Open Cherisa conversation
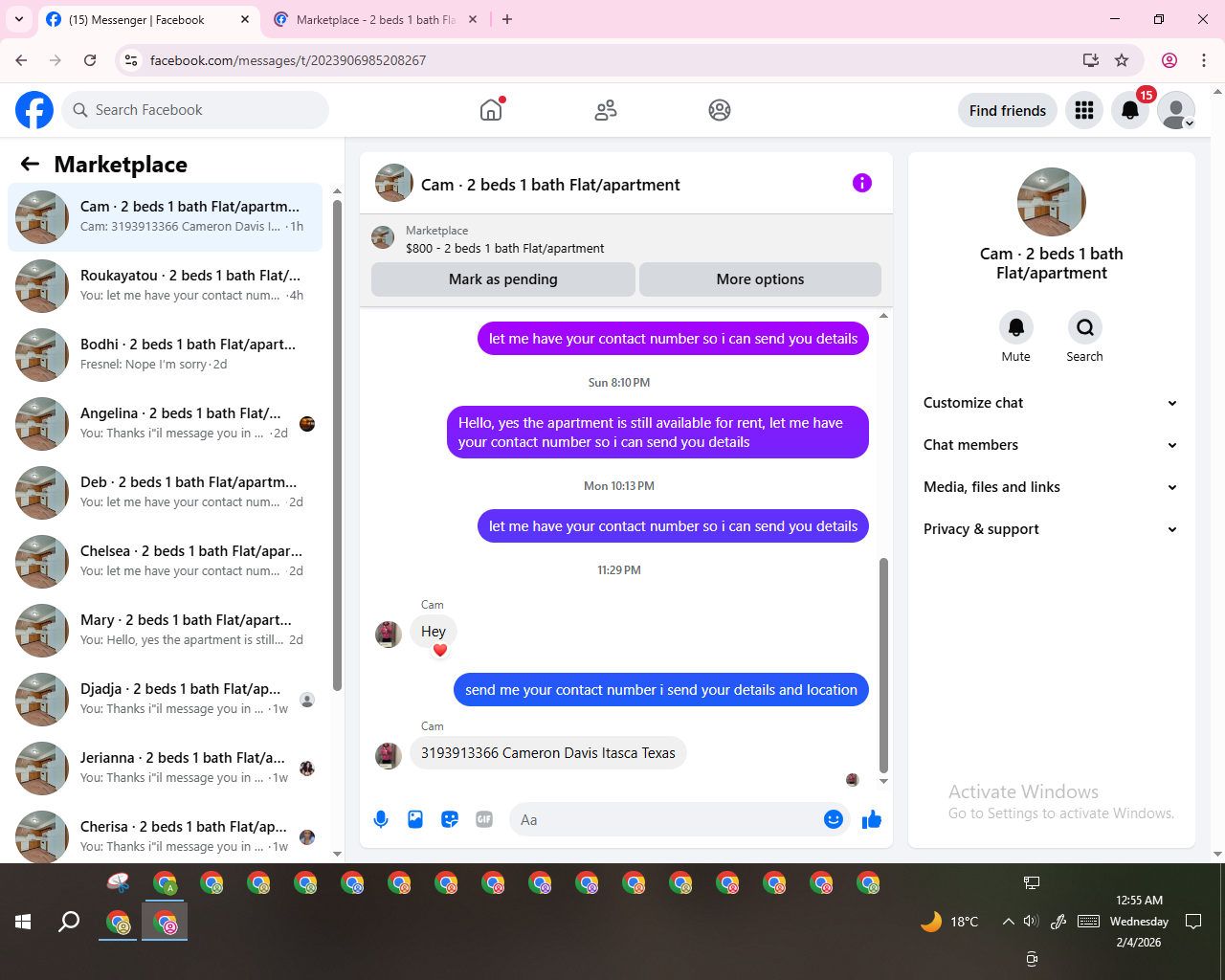Screen dimensions: 1225x980 [166, 835]
